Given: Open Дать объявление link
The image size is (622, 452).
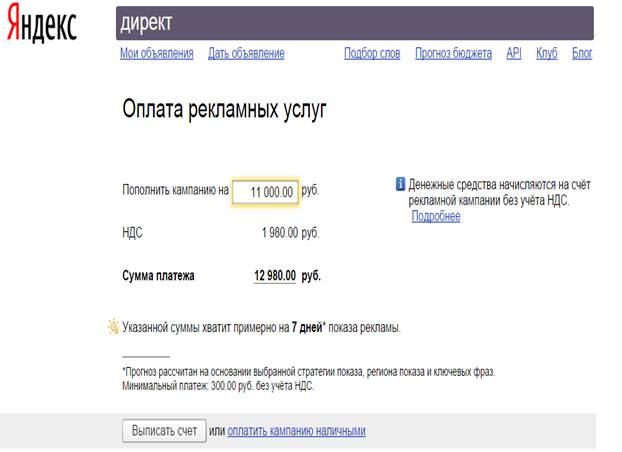Looking at the screenshot, I should click(x=246, y=53).
